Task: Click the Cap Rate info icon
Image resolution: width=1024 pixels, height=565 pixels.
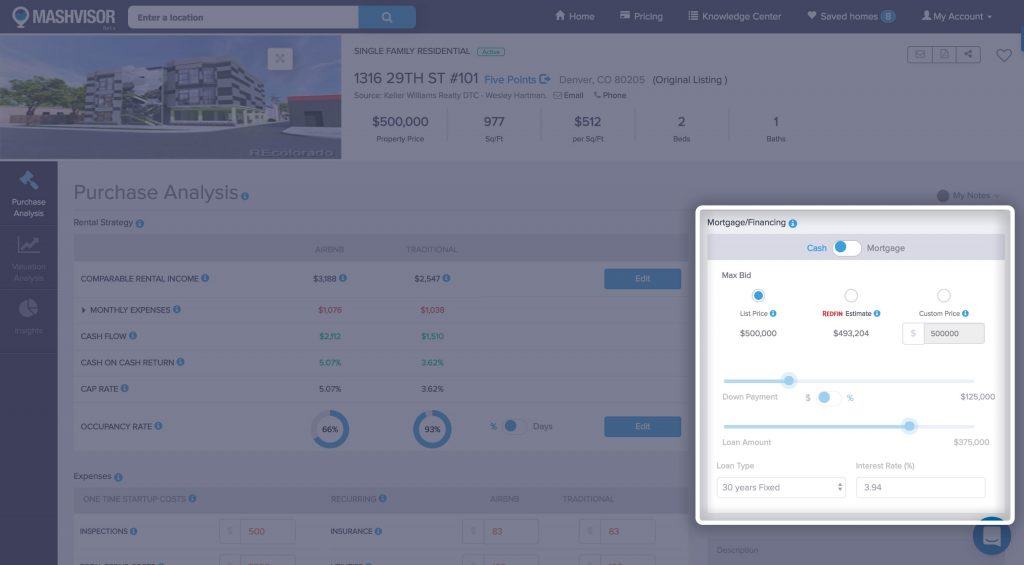Action: (124, 388)
